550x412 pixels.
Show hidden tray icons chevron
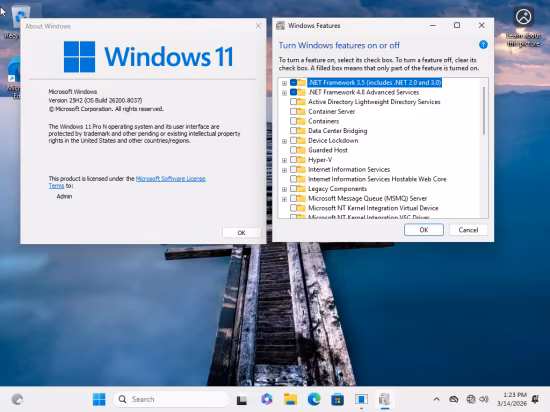(436, 399)
